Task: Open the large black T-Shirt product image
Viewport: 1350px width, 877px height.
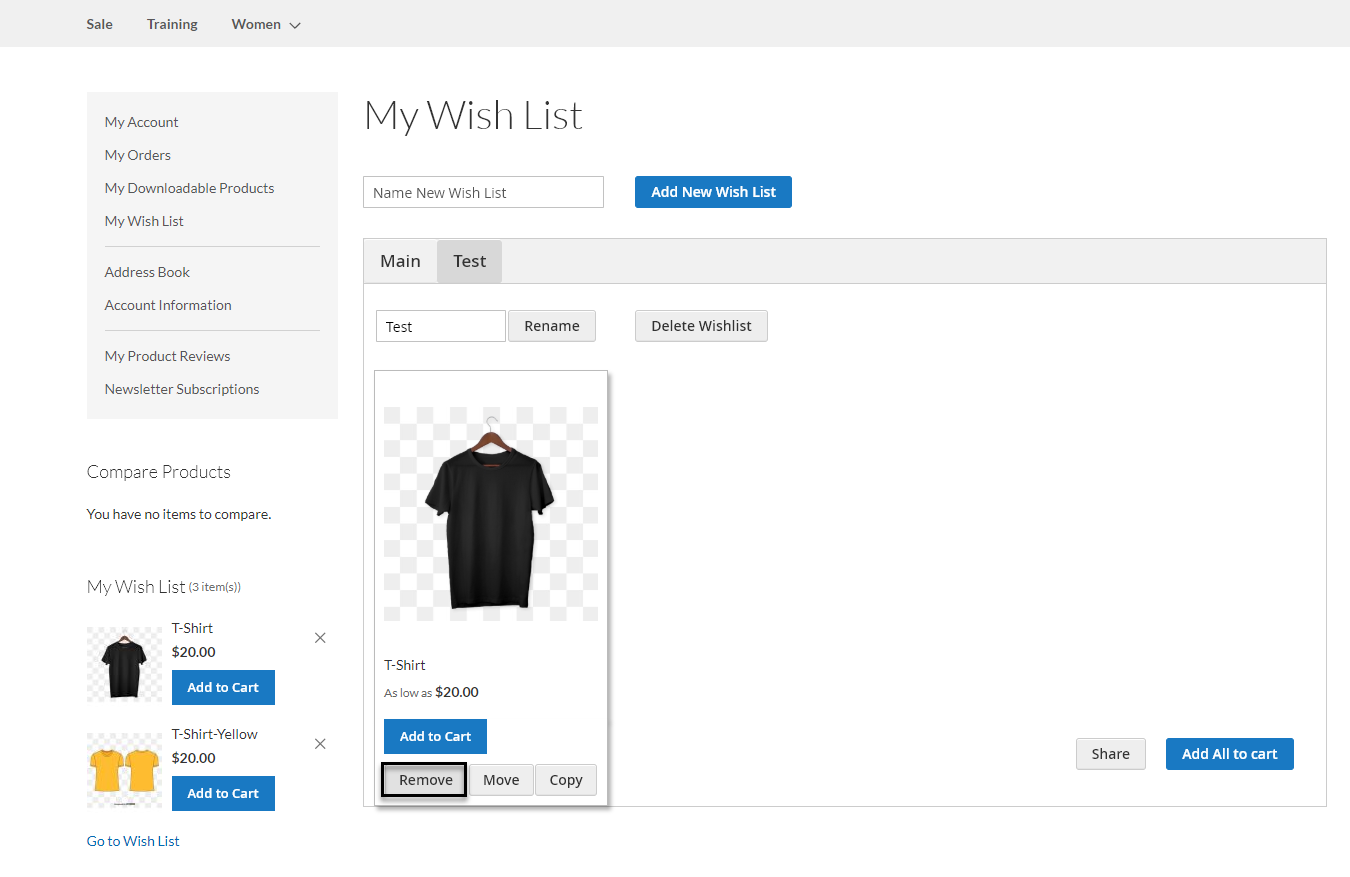Action: 490,514
